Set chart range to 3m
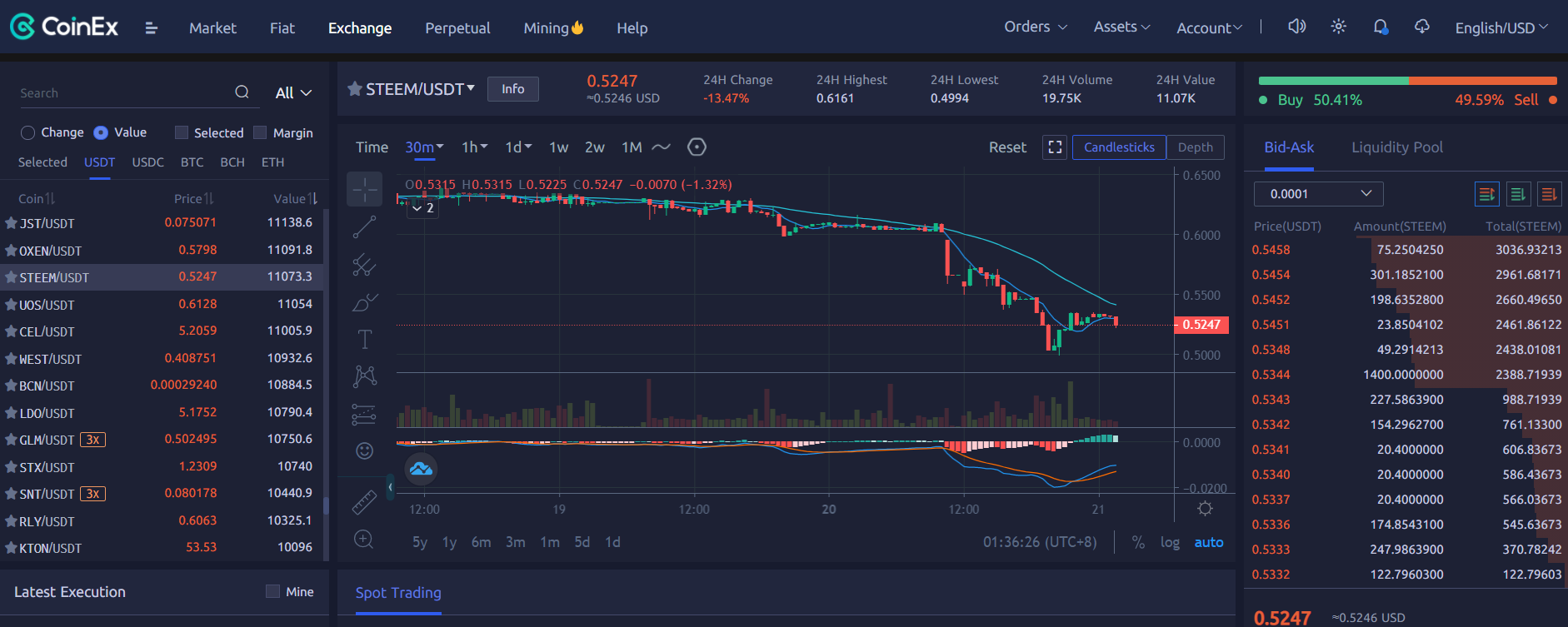The width and height of the screenshot is (1568, 627). pyautogui.click(x=516, y=542)
